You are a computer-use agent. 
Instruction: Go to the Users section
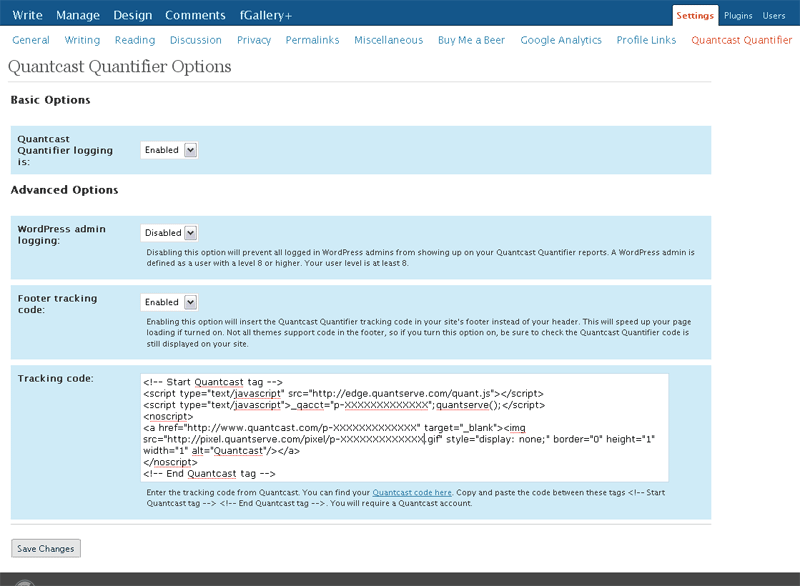(x=773, y=16)
